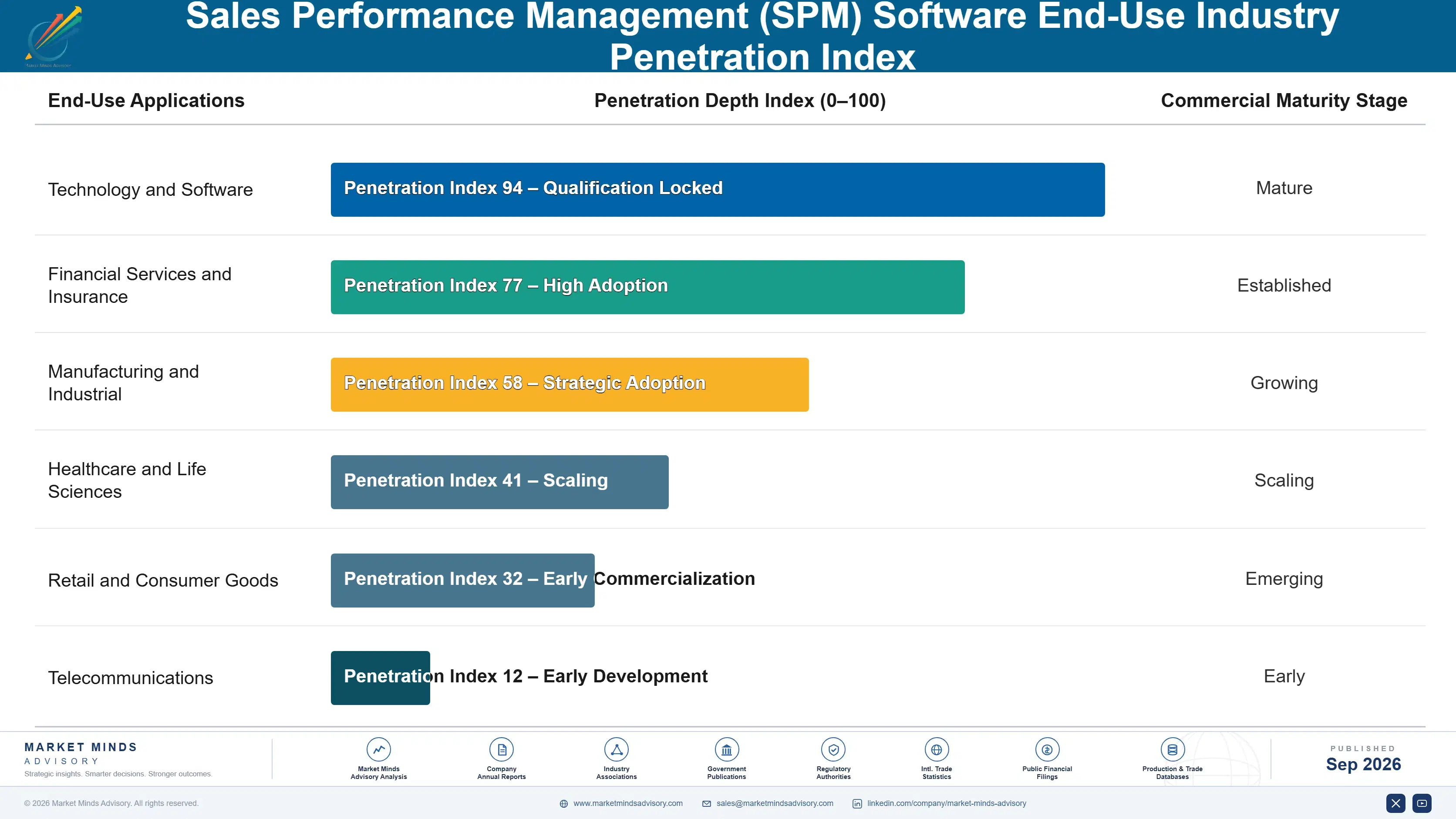The width and height of the screenshot is (1456, 819).
Task: Select the Penetration Index 32 bar
Action: pos(462,581)
